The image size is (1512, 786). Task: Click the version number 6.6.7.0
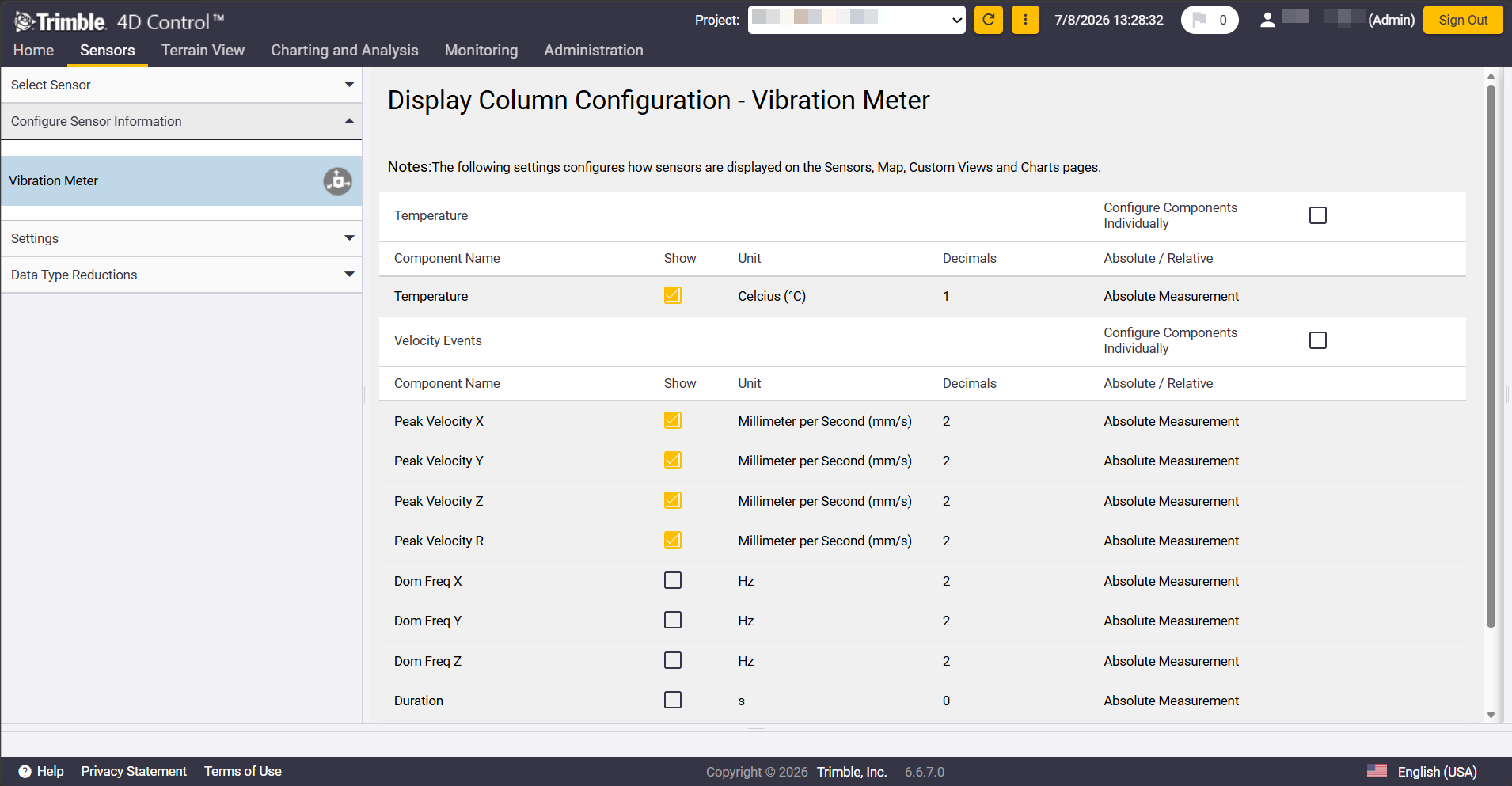click(x=925, y=772)
